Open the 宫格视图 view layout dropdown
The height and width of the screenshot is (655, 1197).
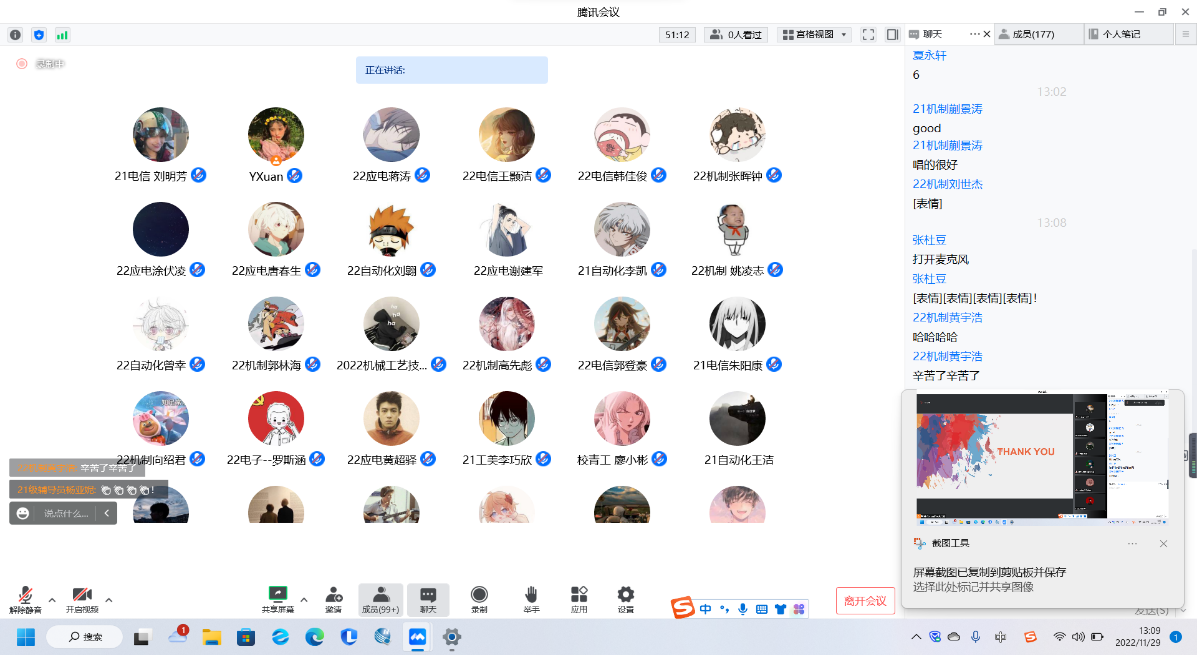(814, 34)
